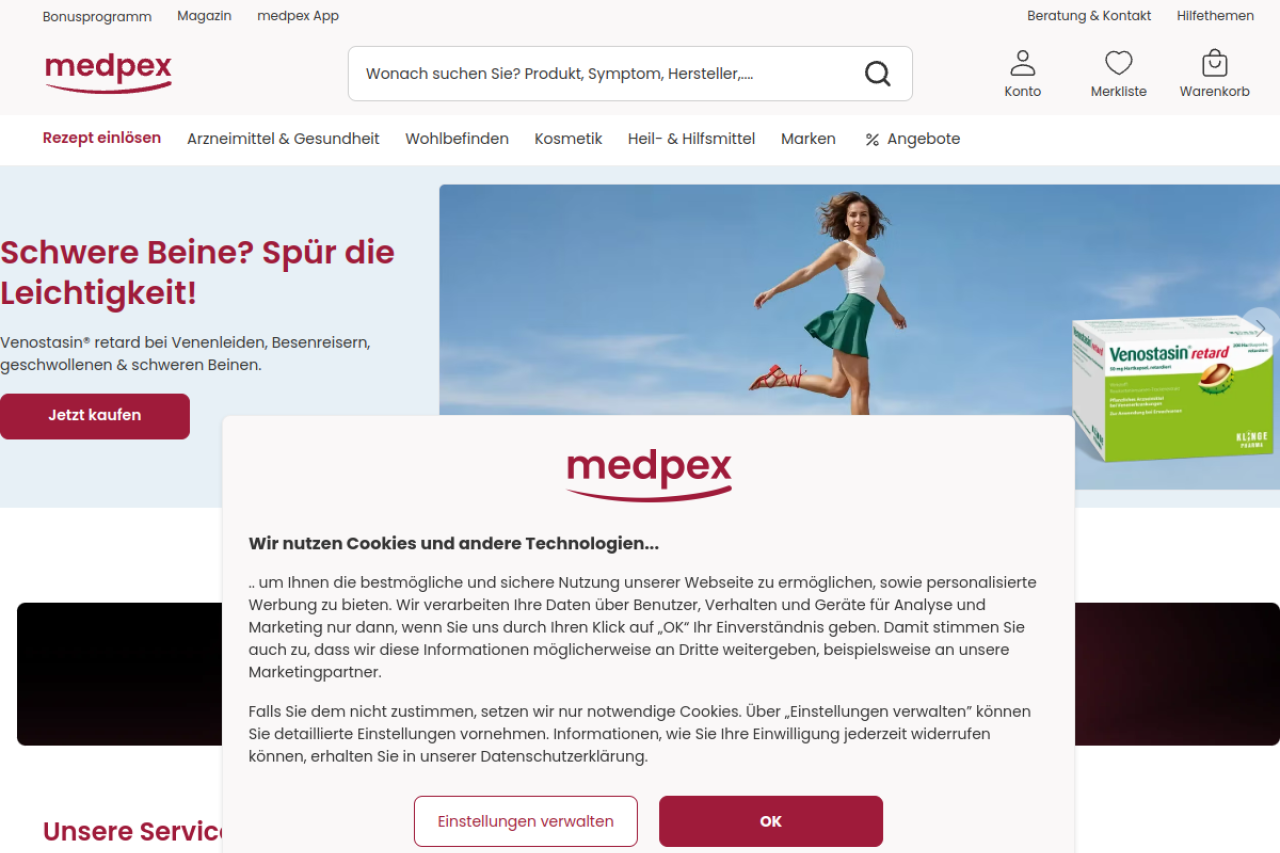This screenshot has height=853, width=1280.
Task: Select the Marken navigation item
Action: coord(808,139)
